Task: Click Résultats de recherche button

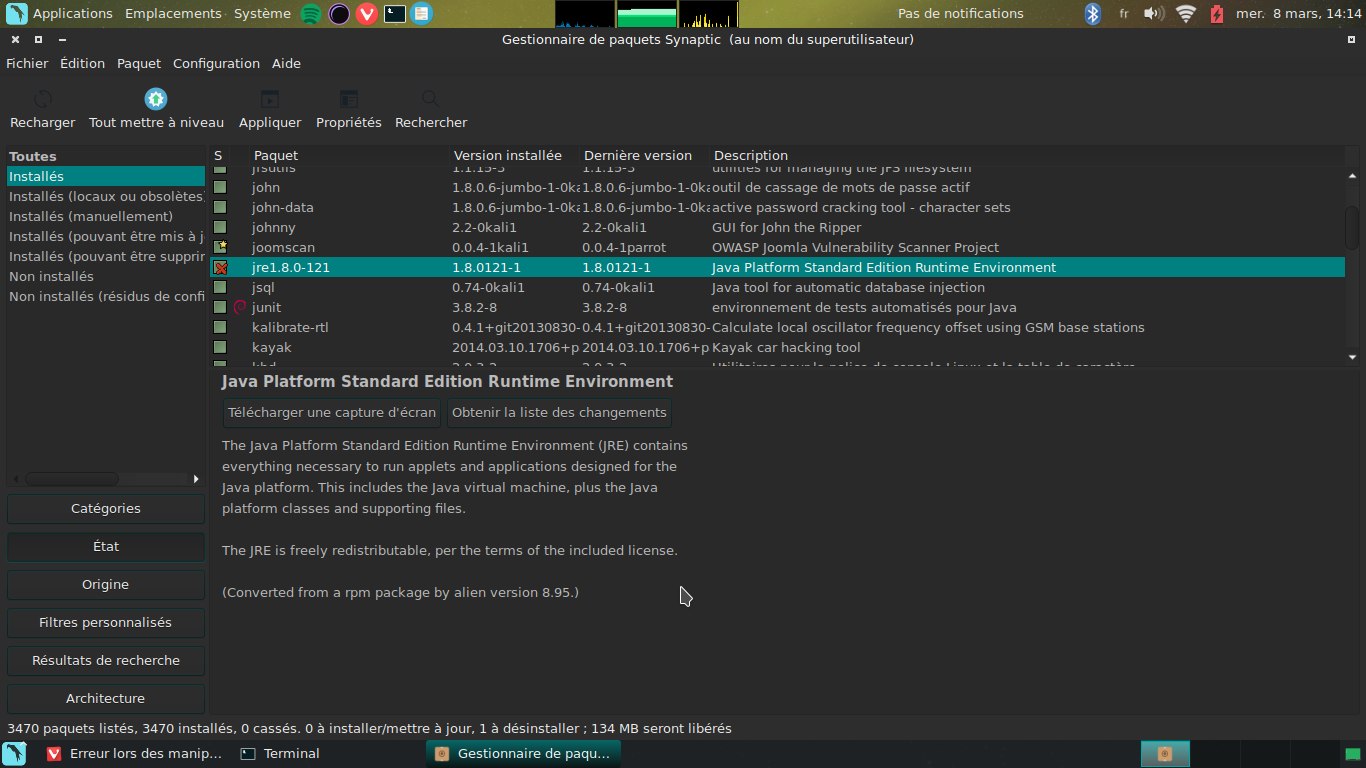Action: 106,660
